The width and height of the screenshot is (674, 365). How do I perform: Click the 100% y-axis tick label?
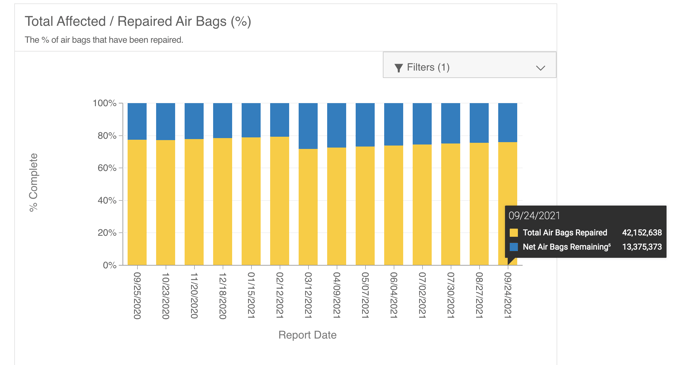[104, 103]
